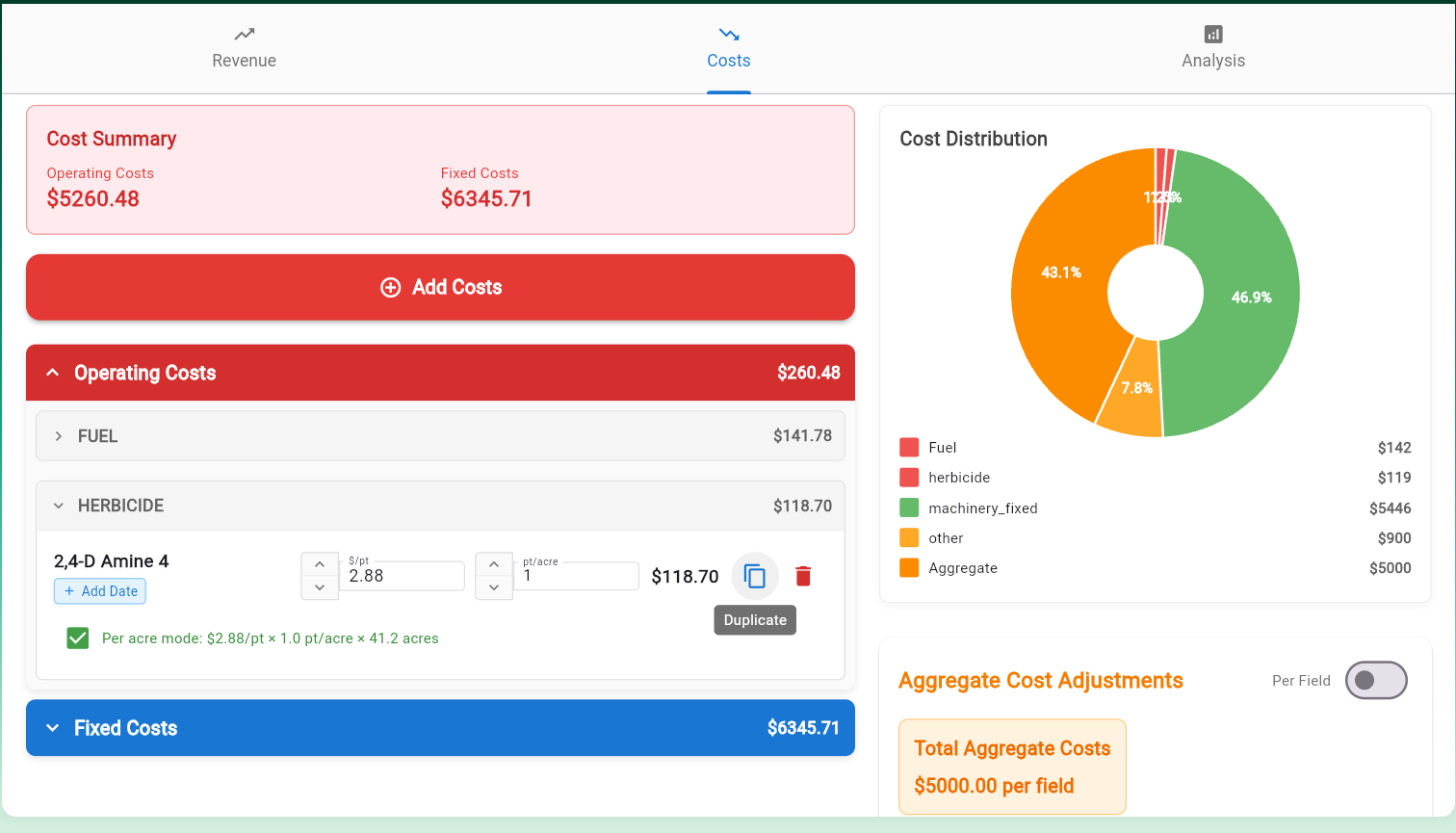This screenshot has height=833, width=1456.
Task: Click the Analysis chart icon
Action: tap(1213, 35)
